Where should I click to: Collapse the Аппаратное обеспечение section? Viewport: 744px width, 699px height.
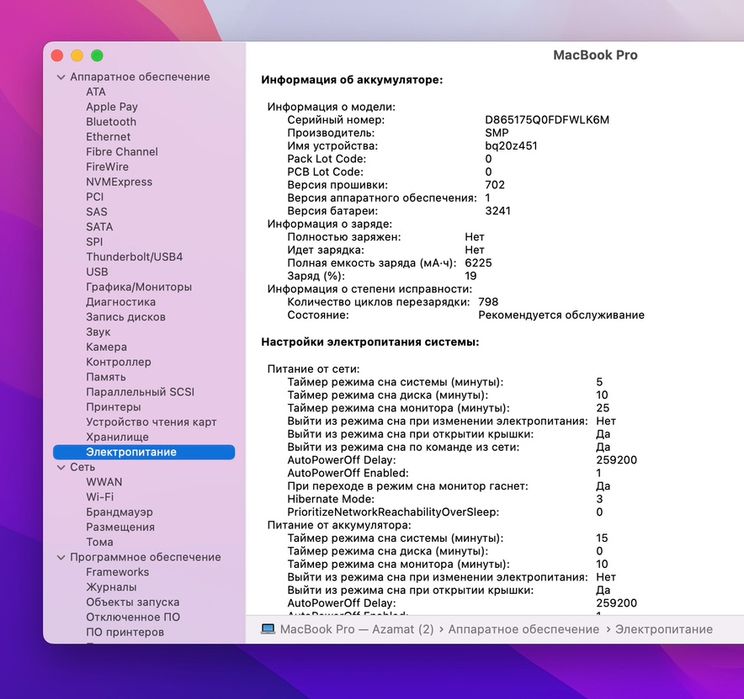tap(61, 77)
